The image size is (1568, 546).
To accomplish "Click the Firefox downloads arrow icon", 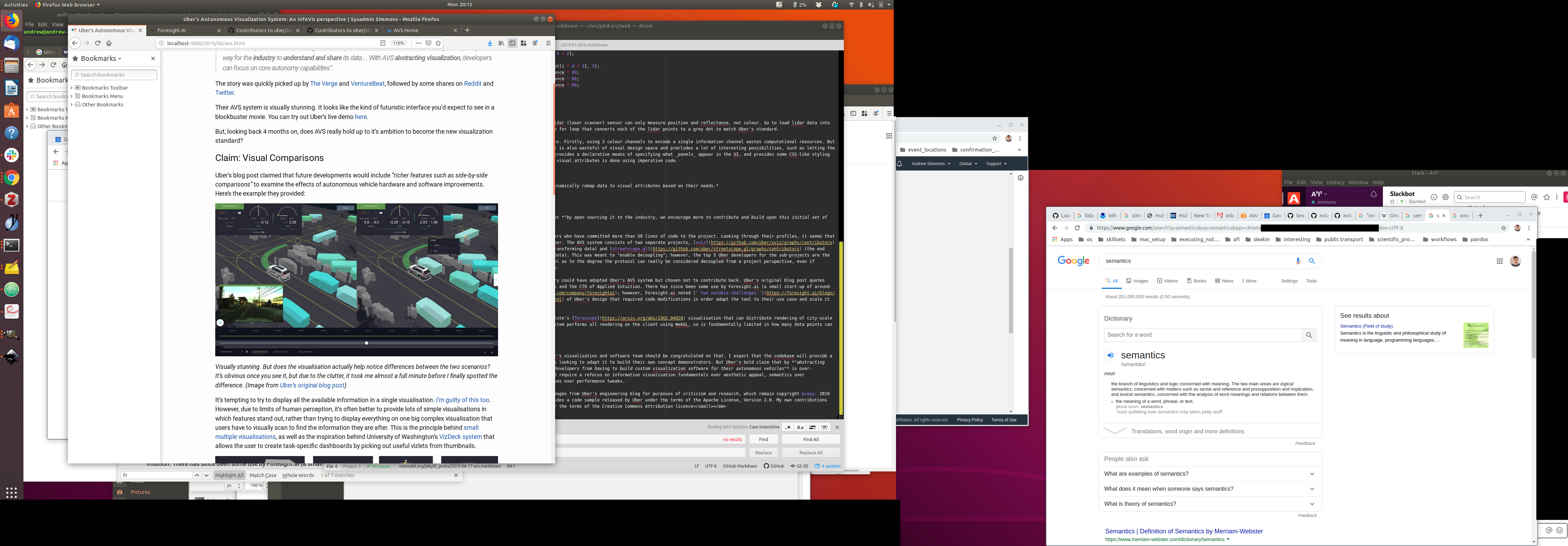I will tap(490, 43).
